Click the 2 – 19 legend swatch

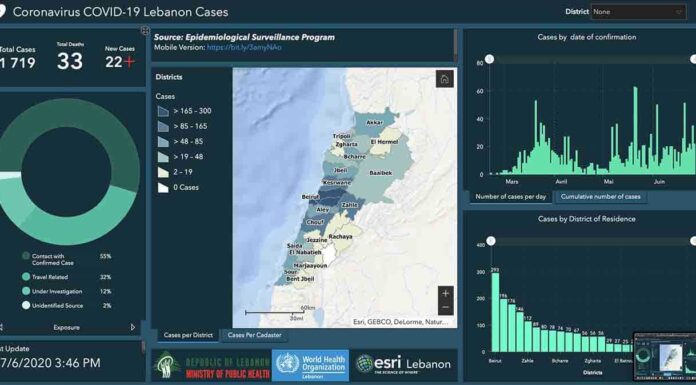point(163,172)
